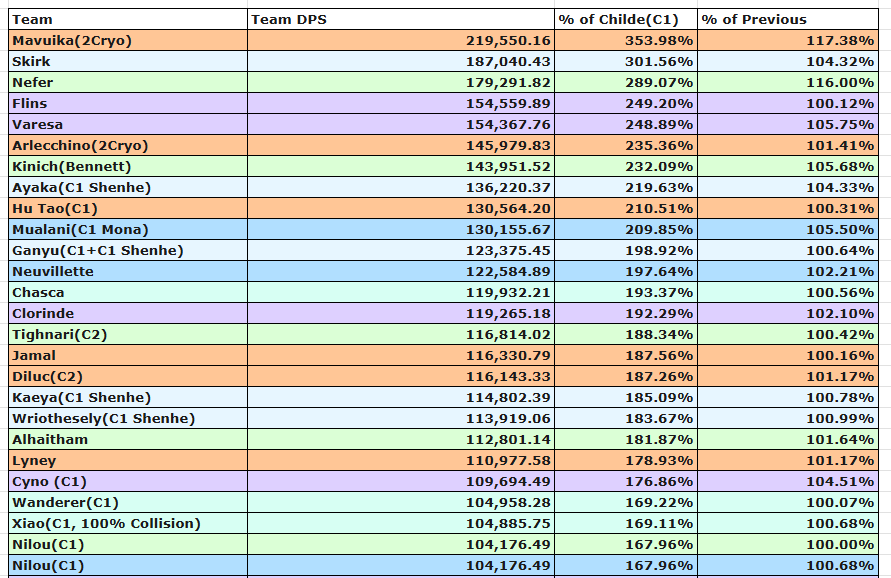Select the Lyney team cell
The image size is (891, 578).
(128, 461)
